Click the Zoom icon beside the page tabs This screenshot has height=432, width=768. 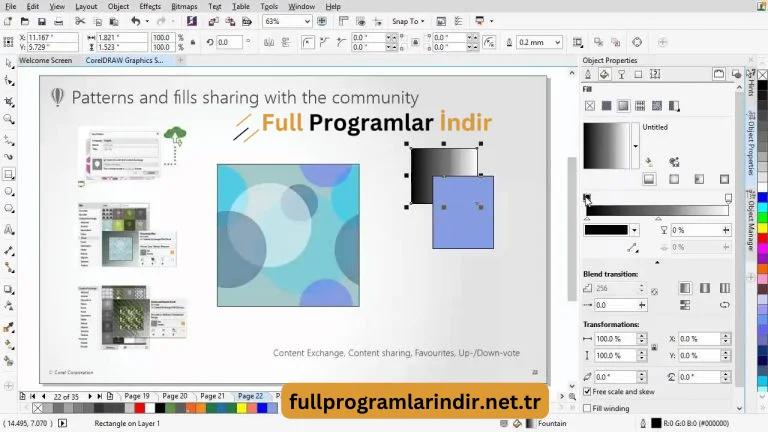[572, 396]
